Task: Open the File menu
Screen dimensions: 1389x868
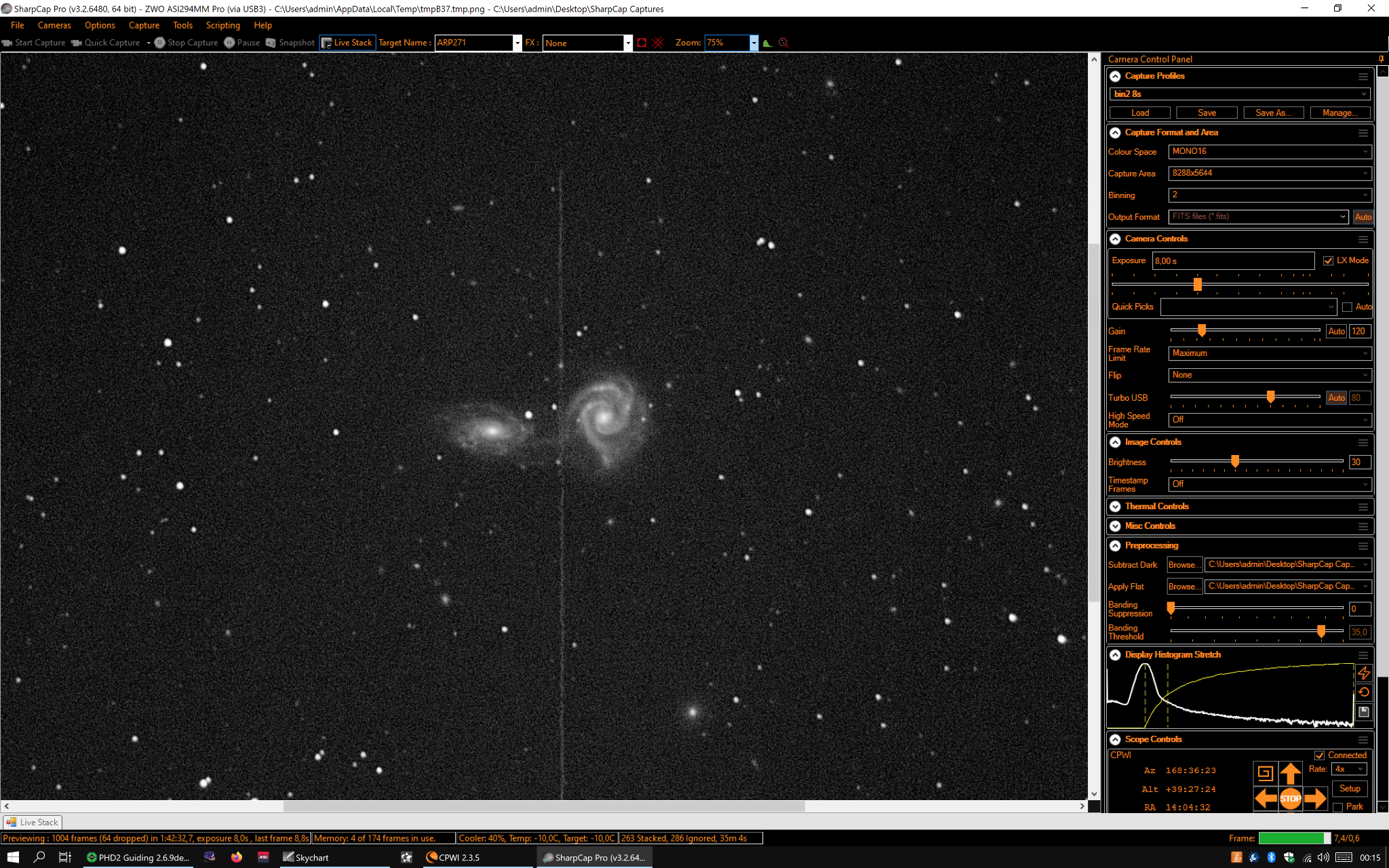Action: tap(18, 25)
